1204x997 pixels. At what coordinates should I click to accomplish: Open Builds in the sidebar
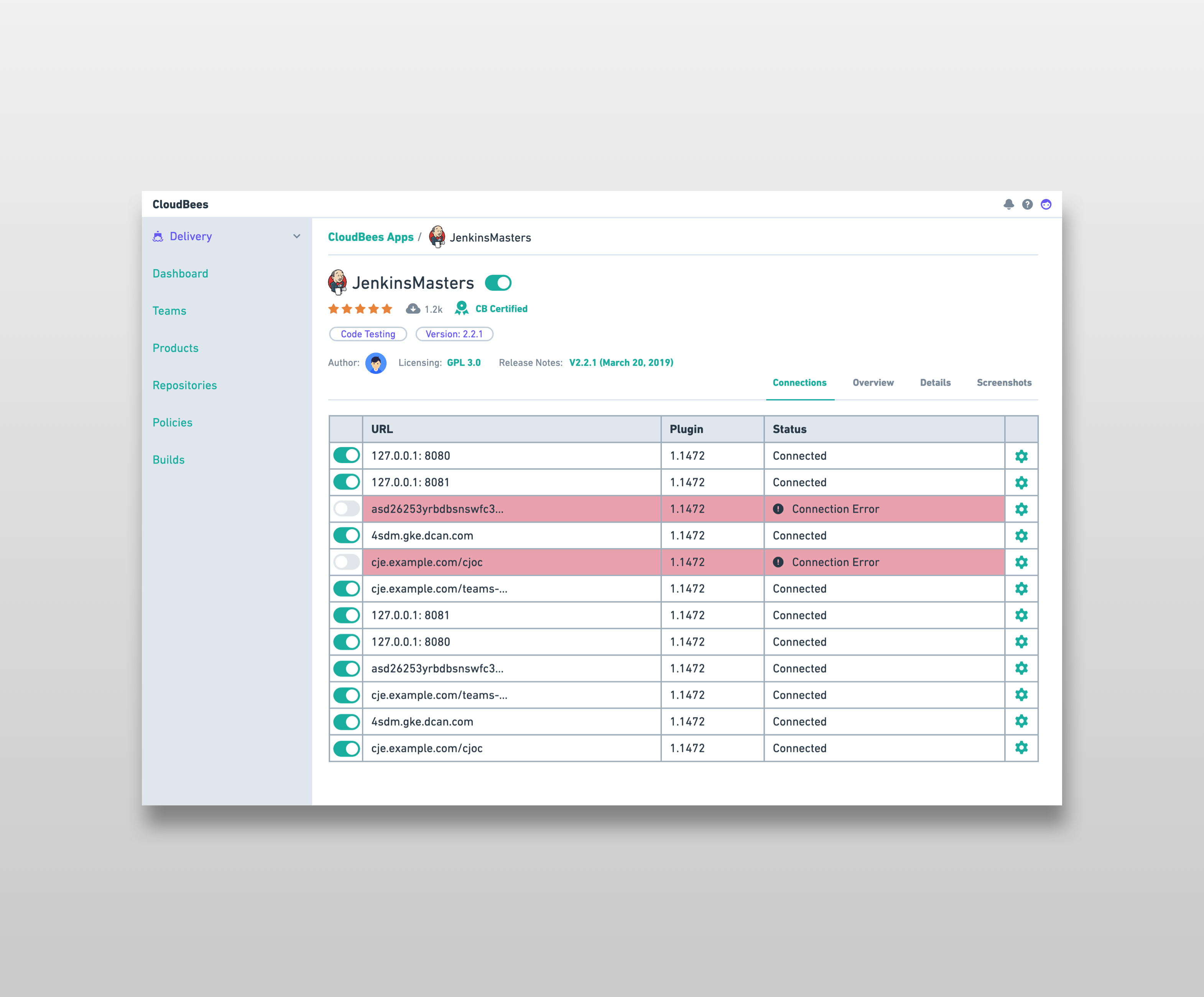tap(169, 460)
